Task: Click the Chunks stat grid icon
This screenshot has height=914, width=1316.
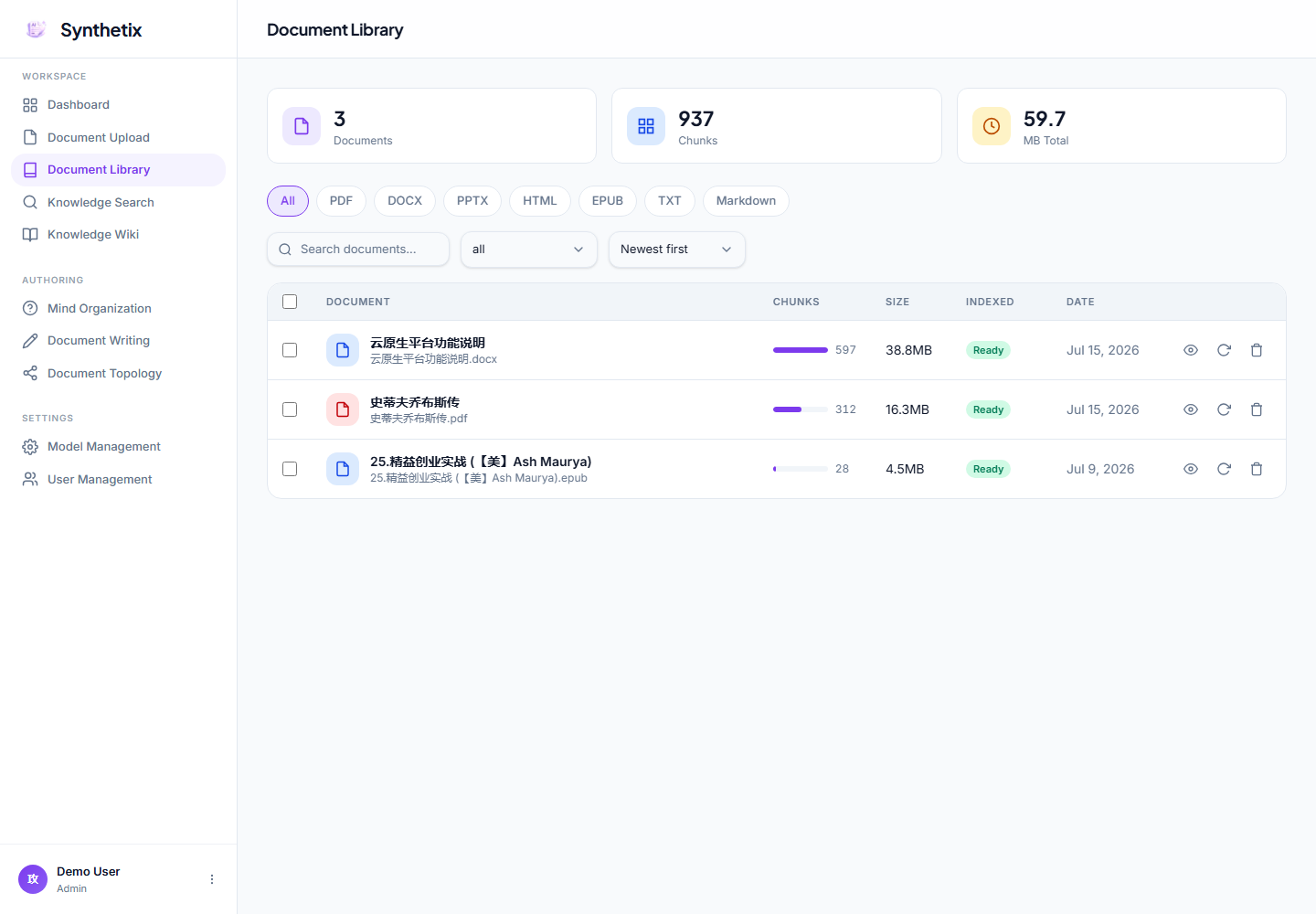Action: tap(646, 126)
